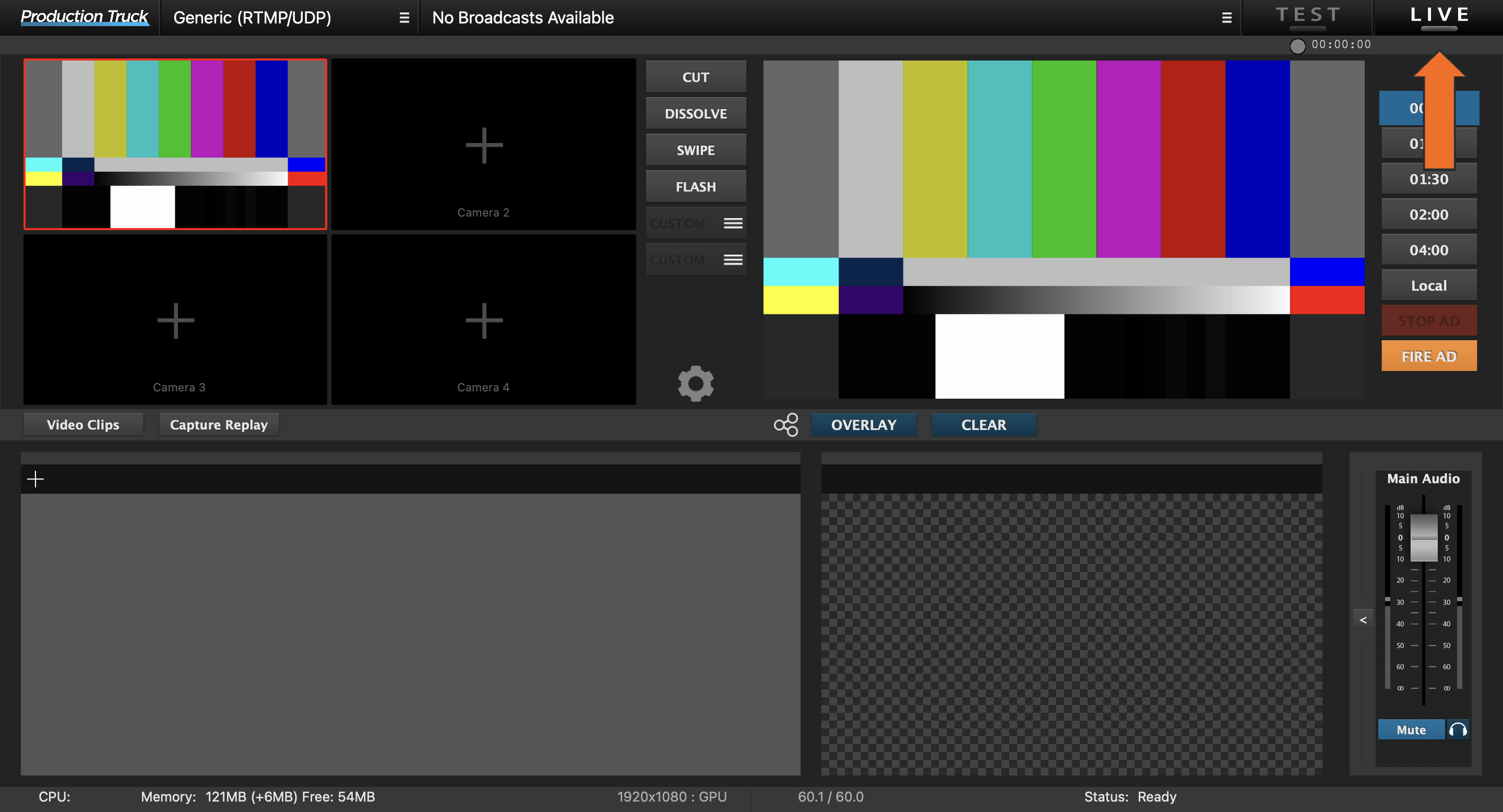Click the share nodes icon
The width and height of the screenshot is (1503, 812).
[786, 425]
